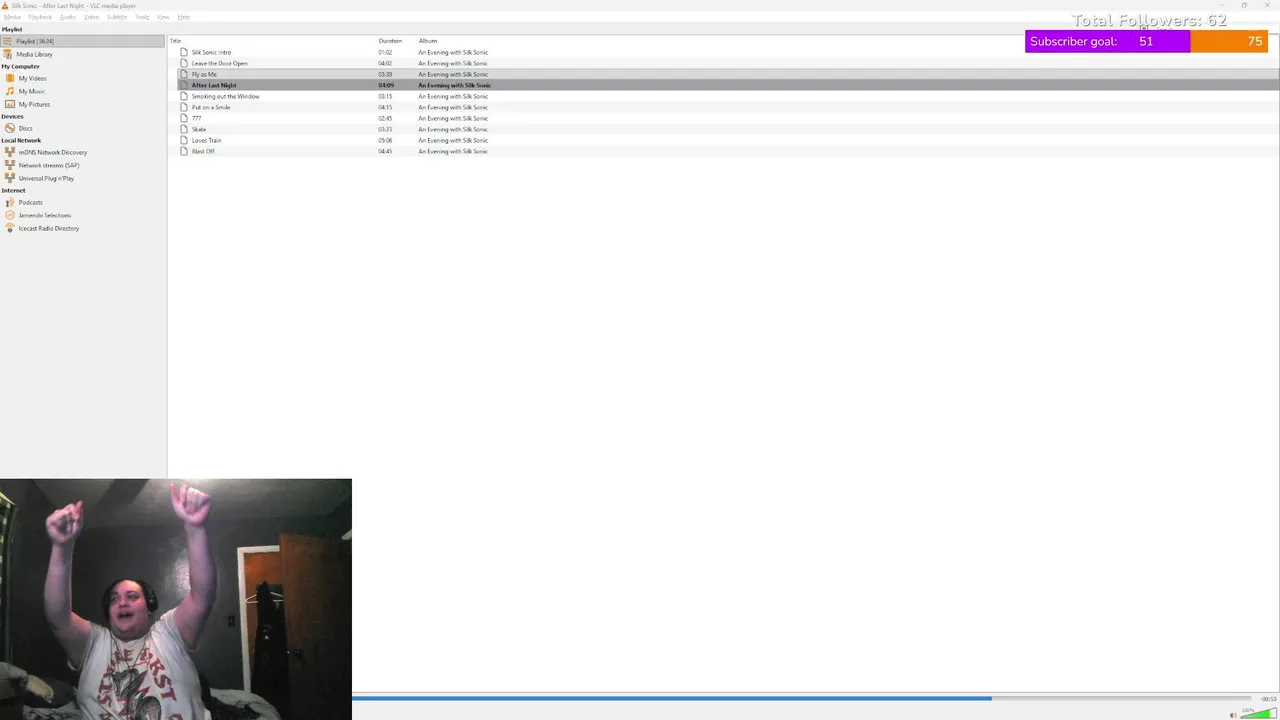Click the file icon beside Silk Sonic Intro
Image resolution: width=1280 pixels, height=720 pixels.
tap(184, 52)
